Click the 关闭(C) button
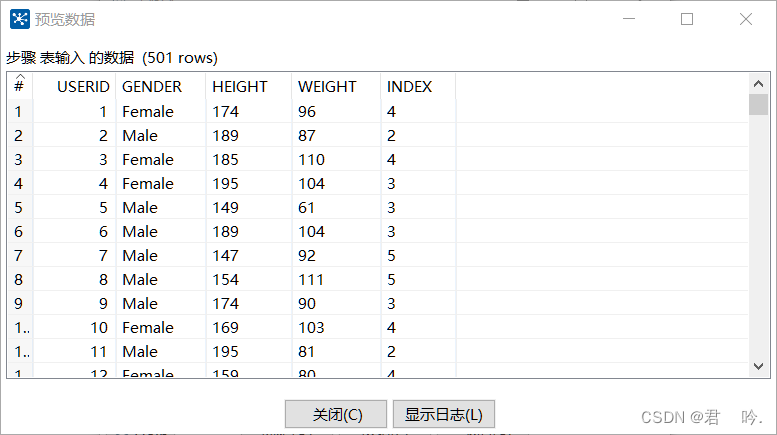Screen dimensions: 777x435 tap(336, 414)
